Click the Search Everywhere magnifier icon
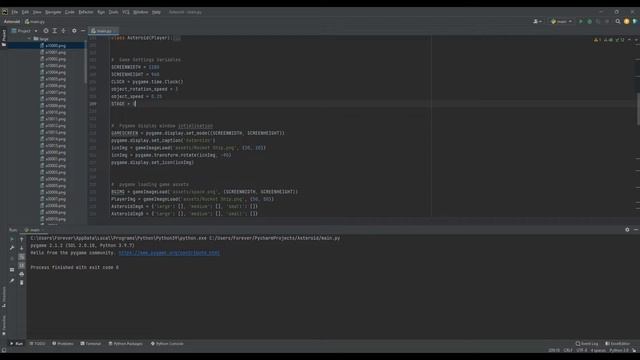Screen dimensions: 640x360 click(x=618, y=21)
